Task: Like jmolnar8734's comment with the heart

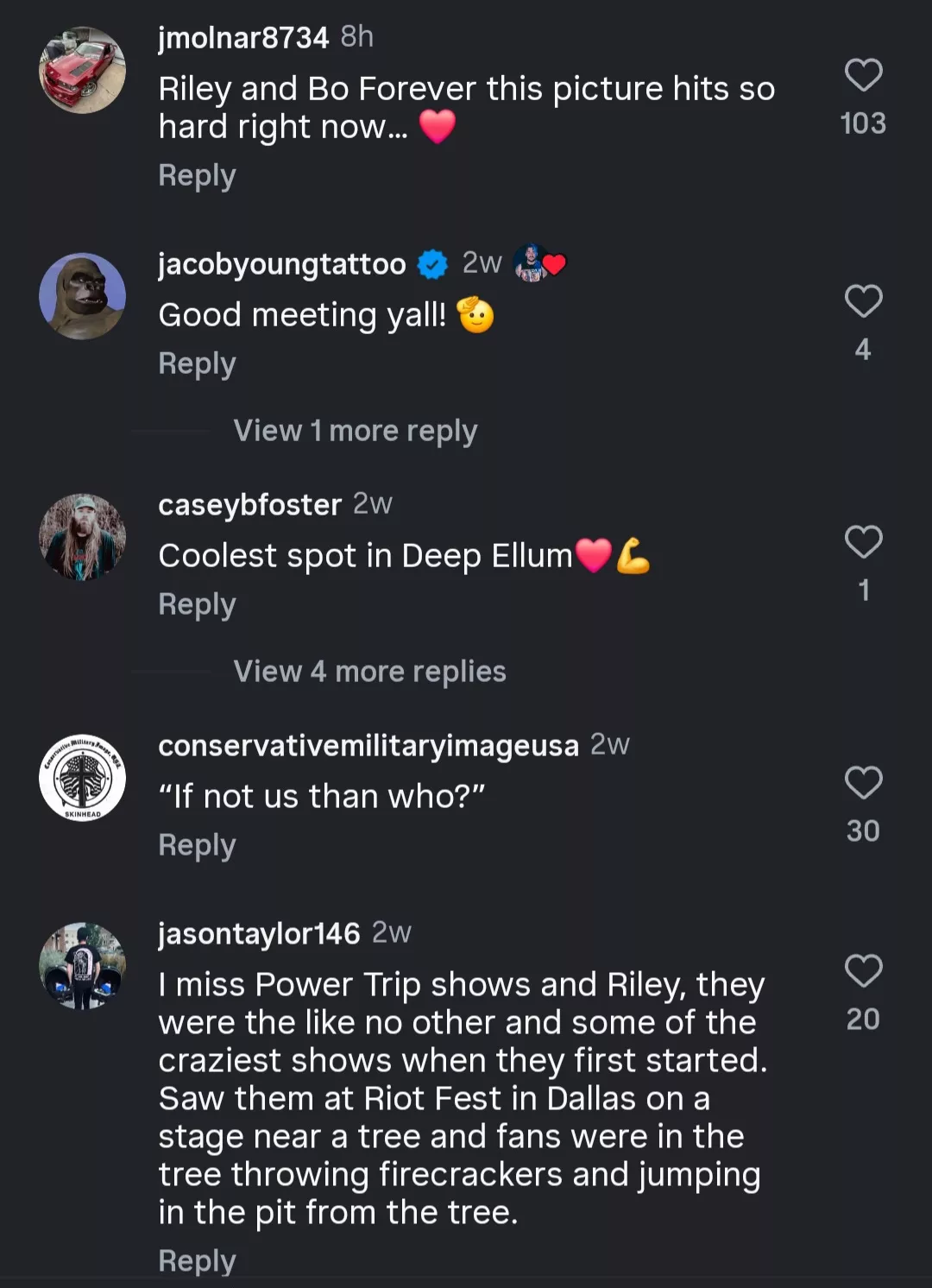Action: click(x=863, y=75)
